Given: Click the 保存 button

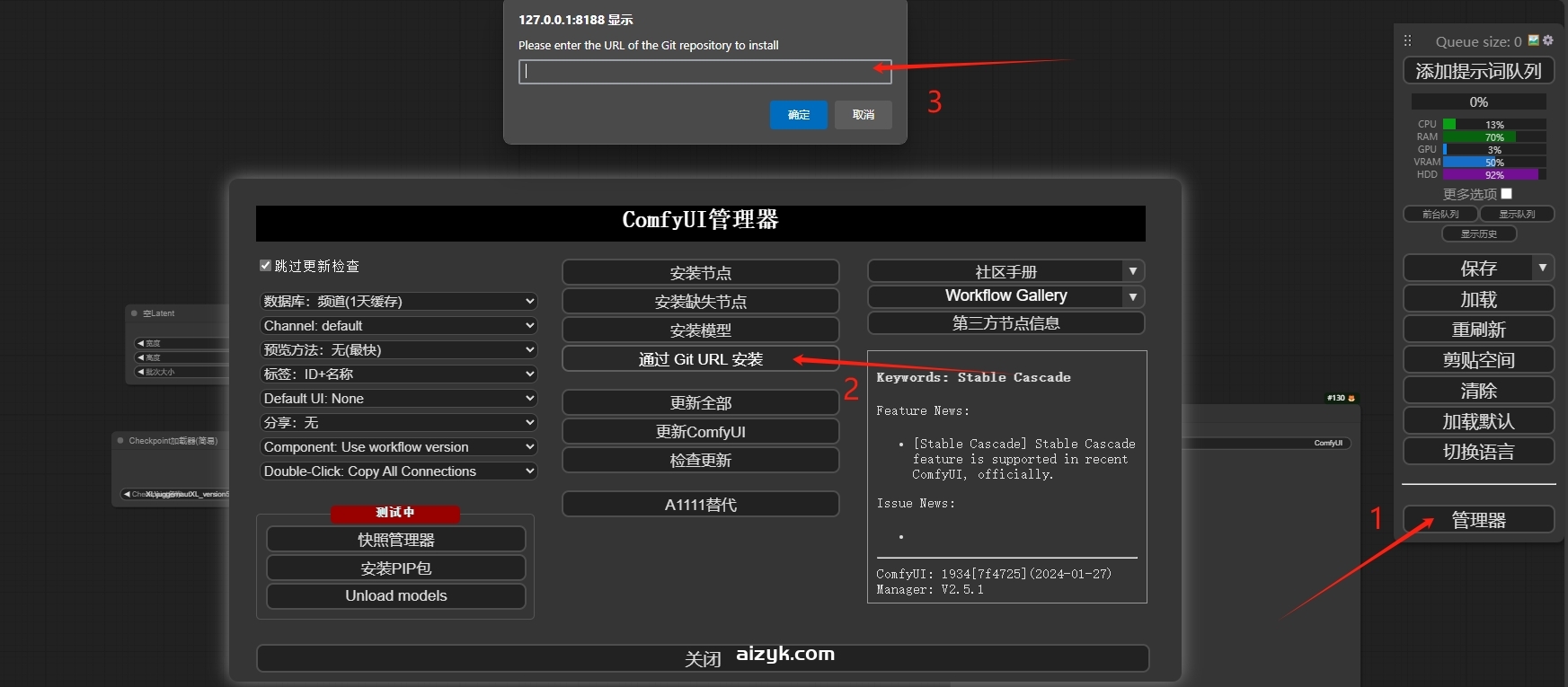Looking at the screenshot, I should pos(1468,268).
